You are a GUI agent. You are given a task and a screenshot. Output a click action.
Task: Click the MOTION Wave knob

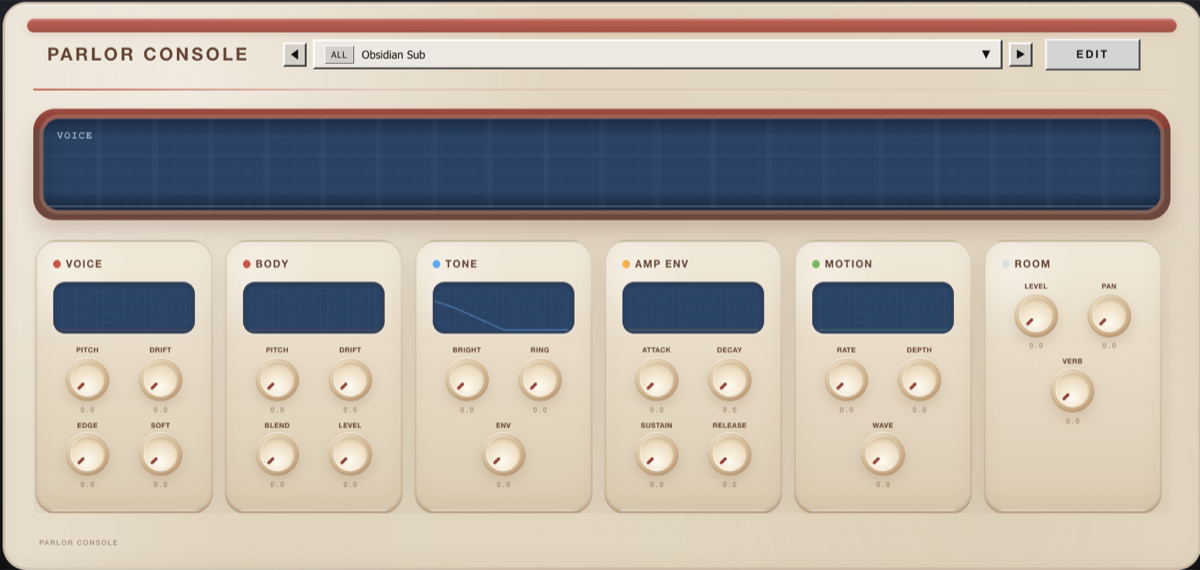pyautogui.click(x=883, y=455)
